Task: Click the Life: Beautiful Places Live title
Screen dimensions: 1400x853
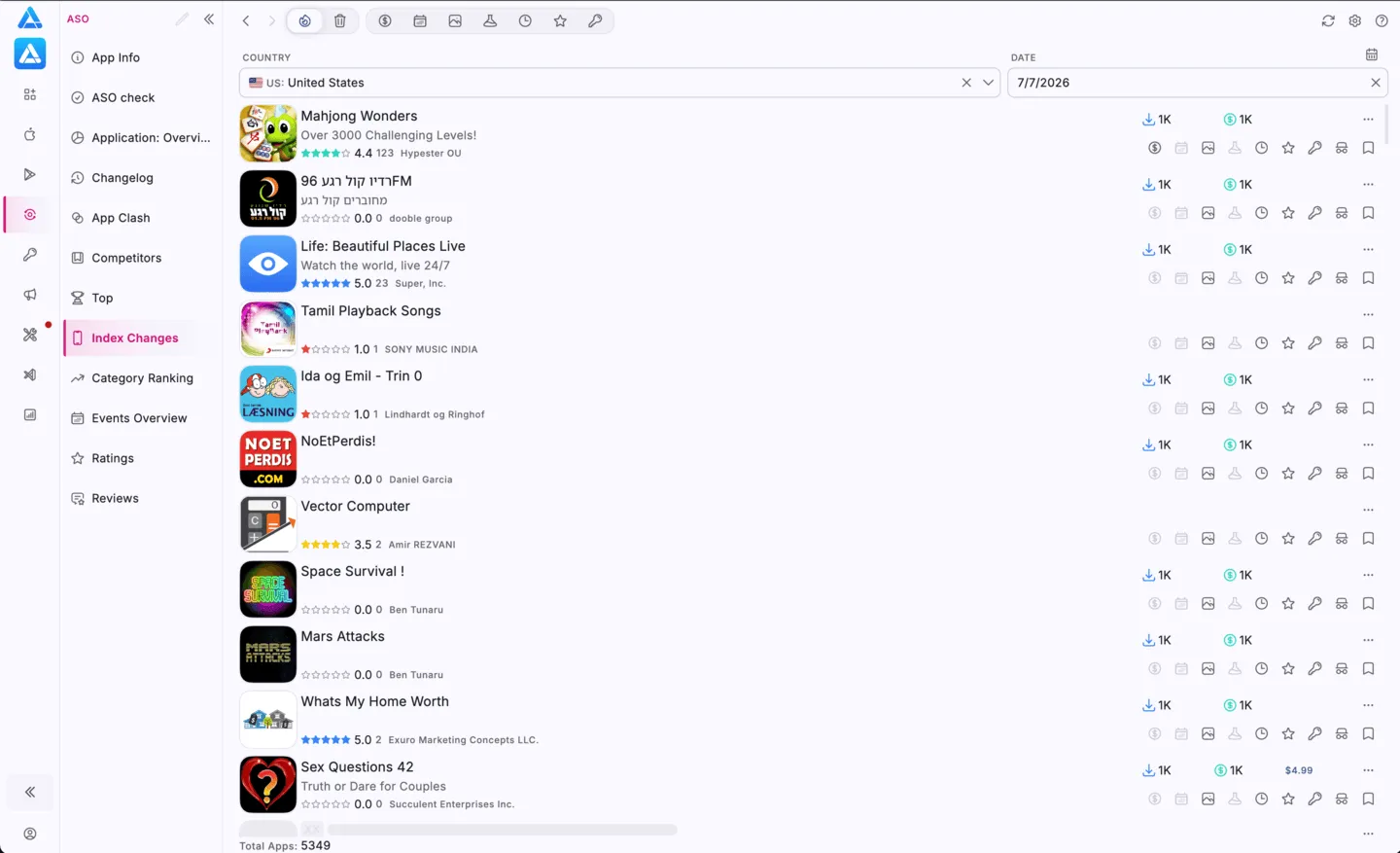Action: coord(383,246)
